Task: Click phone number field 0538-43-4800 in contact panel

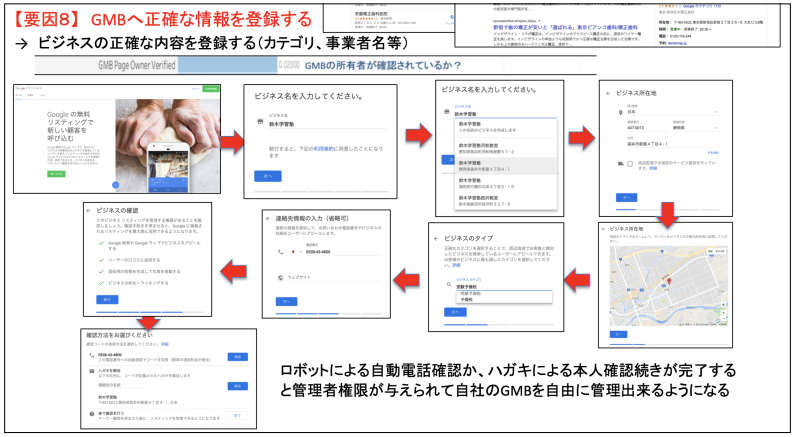Action: pos(341,251)
